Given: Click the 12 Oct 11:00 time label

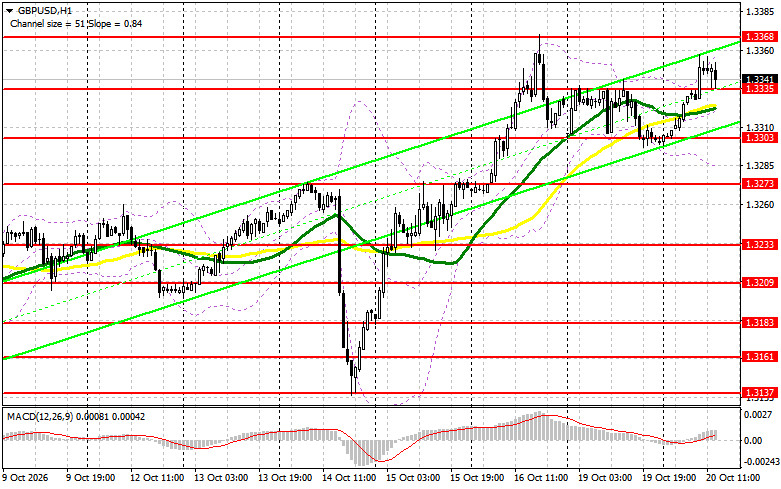Looking at the screenshot, I should [x=157, y=478].
